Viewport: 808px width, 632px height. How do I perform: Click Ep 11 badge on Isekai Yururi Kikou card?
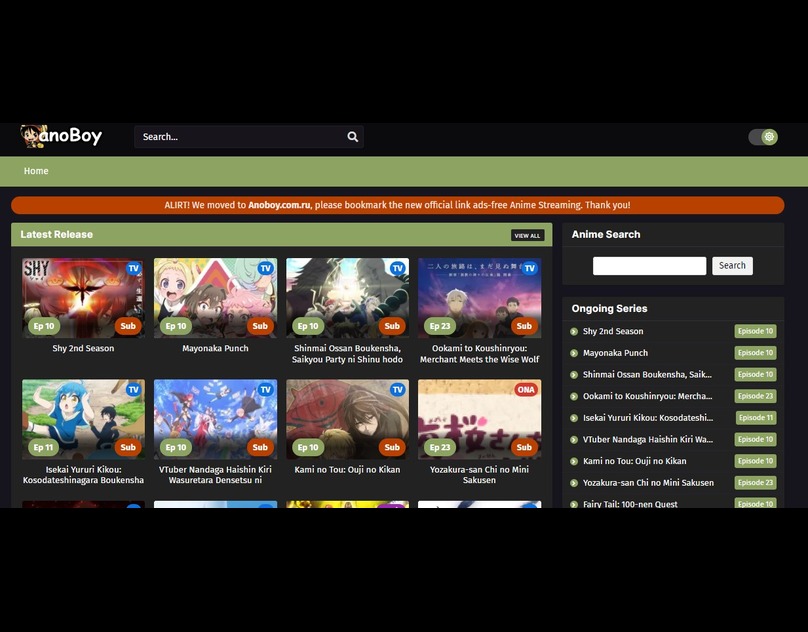pyautogui.click(x=43, y=447)
